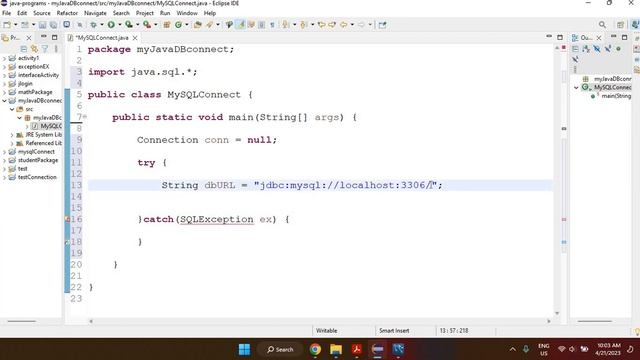Click the New file wizard icon

pyautogui.click(x=7, y=25)
